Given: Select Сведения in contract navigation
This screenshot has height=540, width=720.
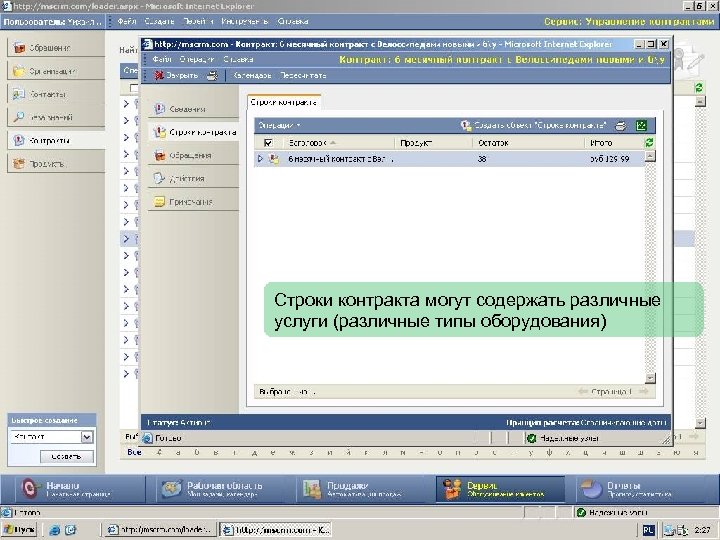Looking at the screenshot, I should [193, 109].
